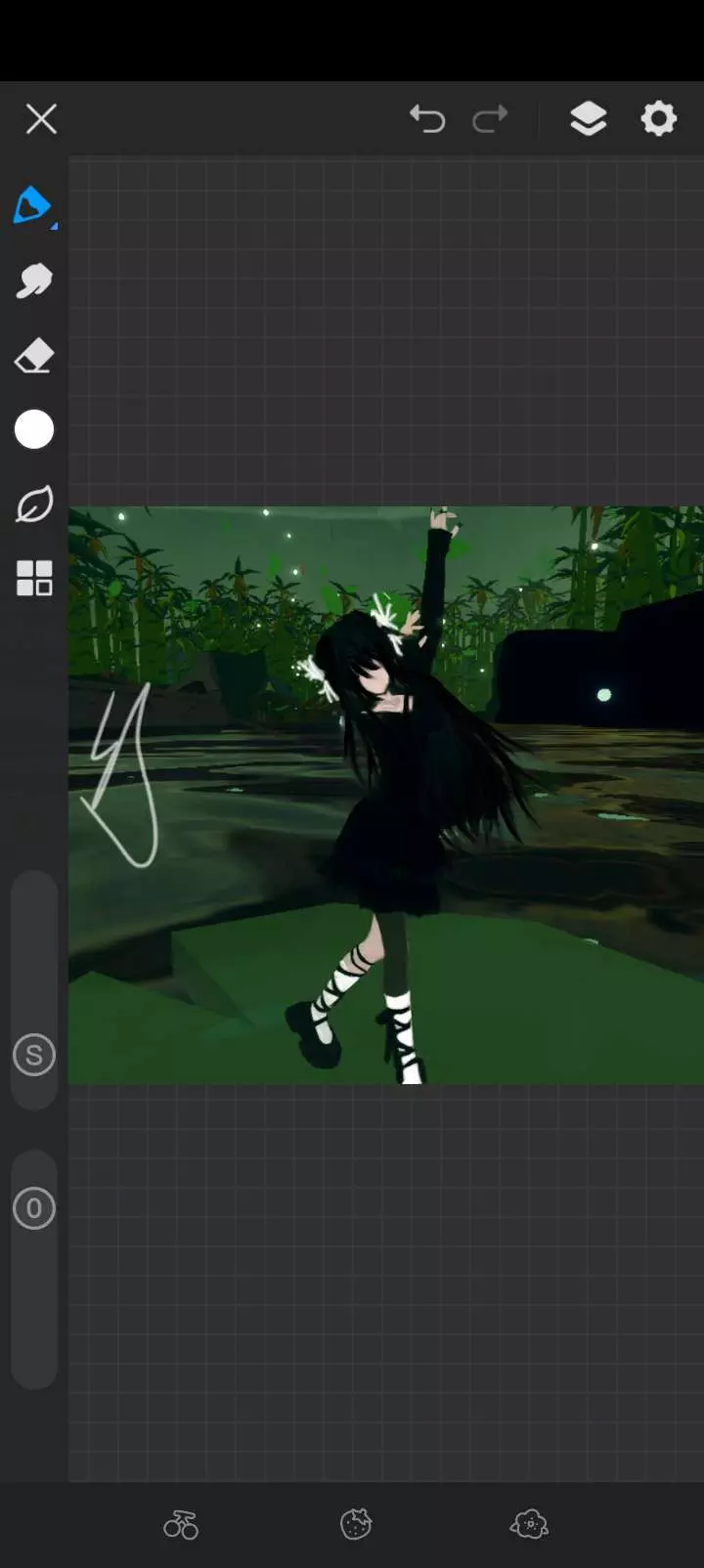This screenshot has width=704, height=1568.
Task: Select the smudge tool
Action: click(x=34, y=282)
